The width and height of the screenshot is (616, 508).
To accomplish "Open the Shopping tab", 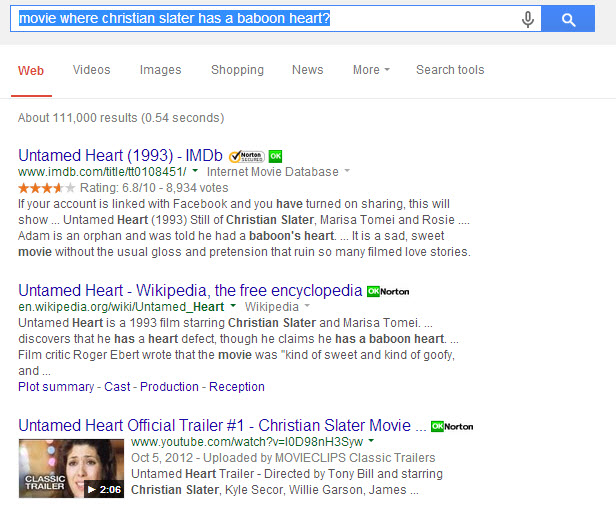I will [x=237, y=70].
